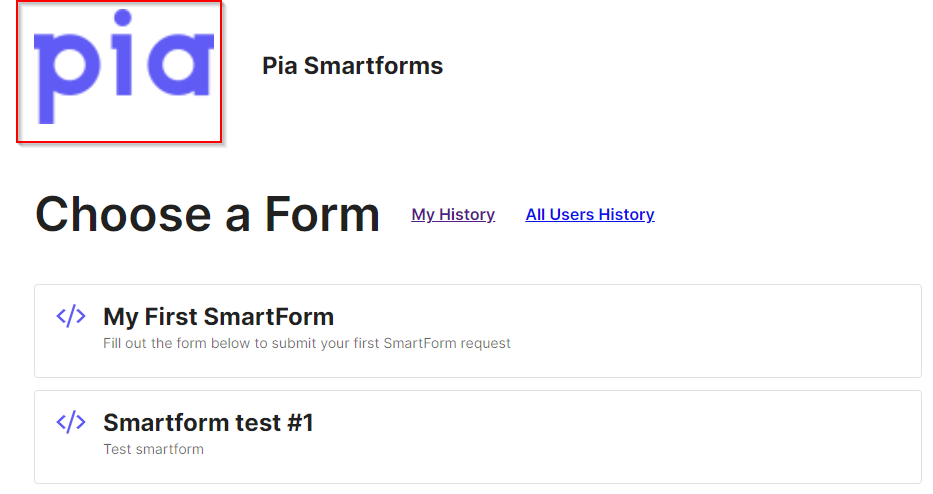Click the dot above i in logo
The image size is (933, 494).
[123, 18]
